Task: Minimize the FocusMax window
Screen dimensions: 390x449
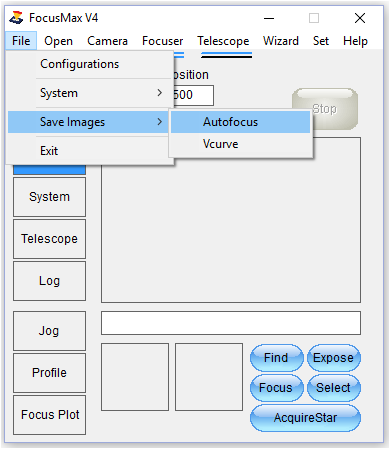Action: click(269, 18)
